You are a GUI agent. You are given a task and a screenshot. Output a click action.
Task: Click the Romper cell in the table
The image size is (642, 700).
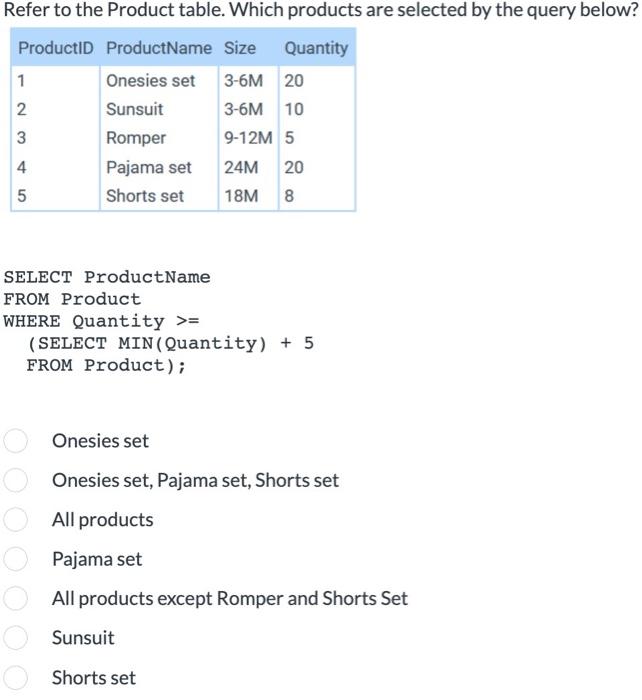(136, 138)
